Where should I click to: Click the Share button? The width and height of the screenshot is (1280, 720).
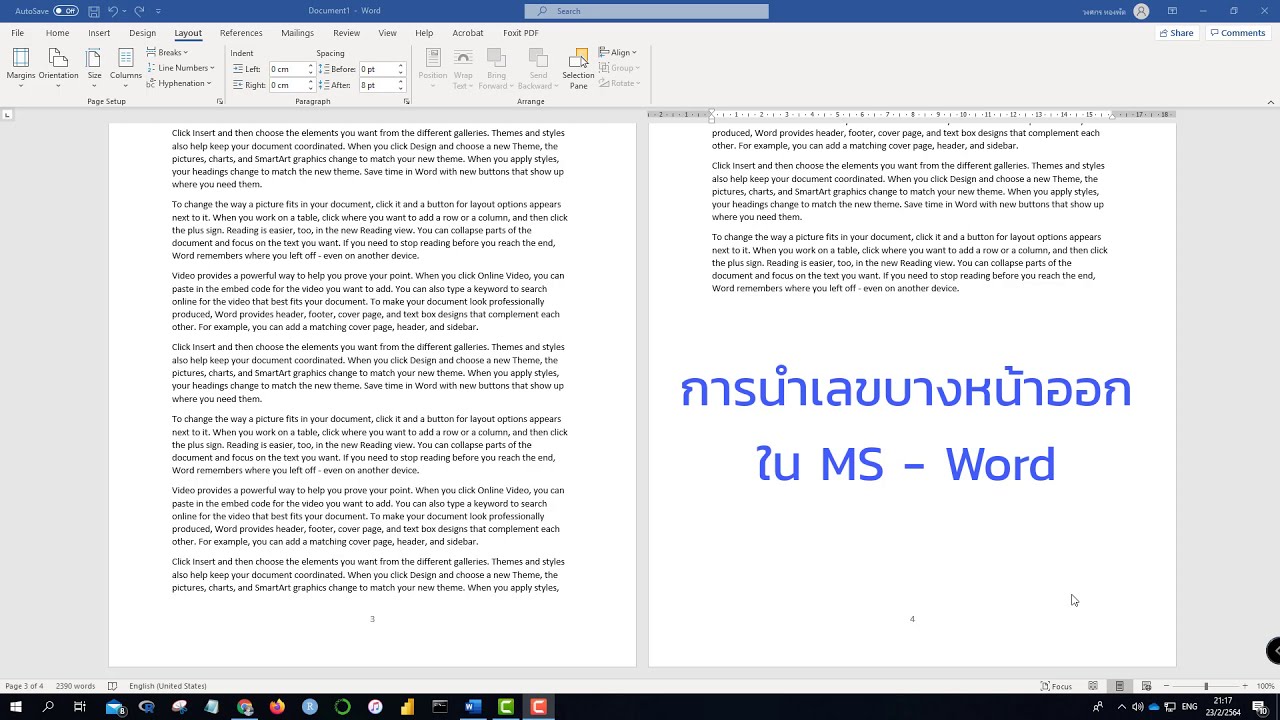pyautogui.click(x=1176, y=33)
